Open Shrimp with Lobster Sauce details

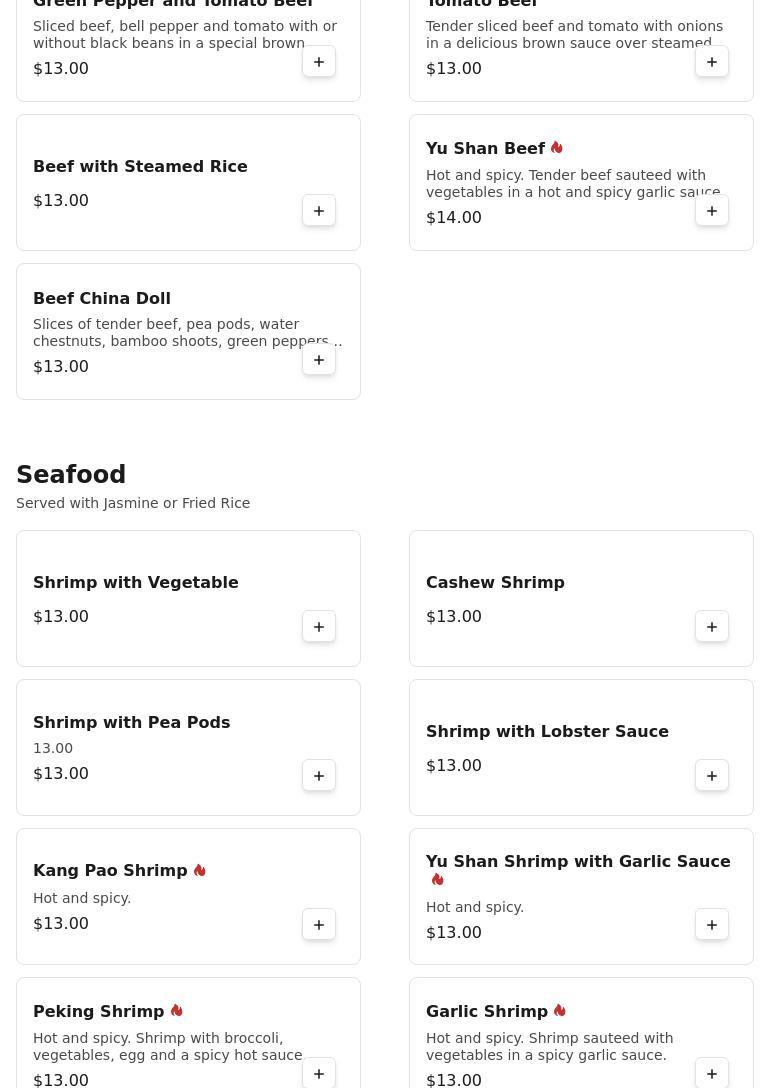(547, 731)
